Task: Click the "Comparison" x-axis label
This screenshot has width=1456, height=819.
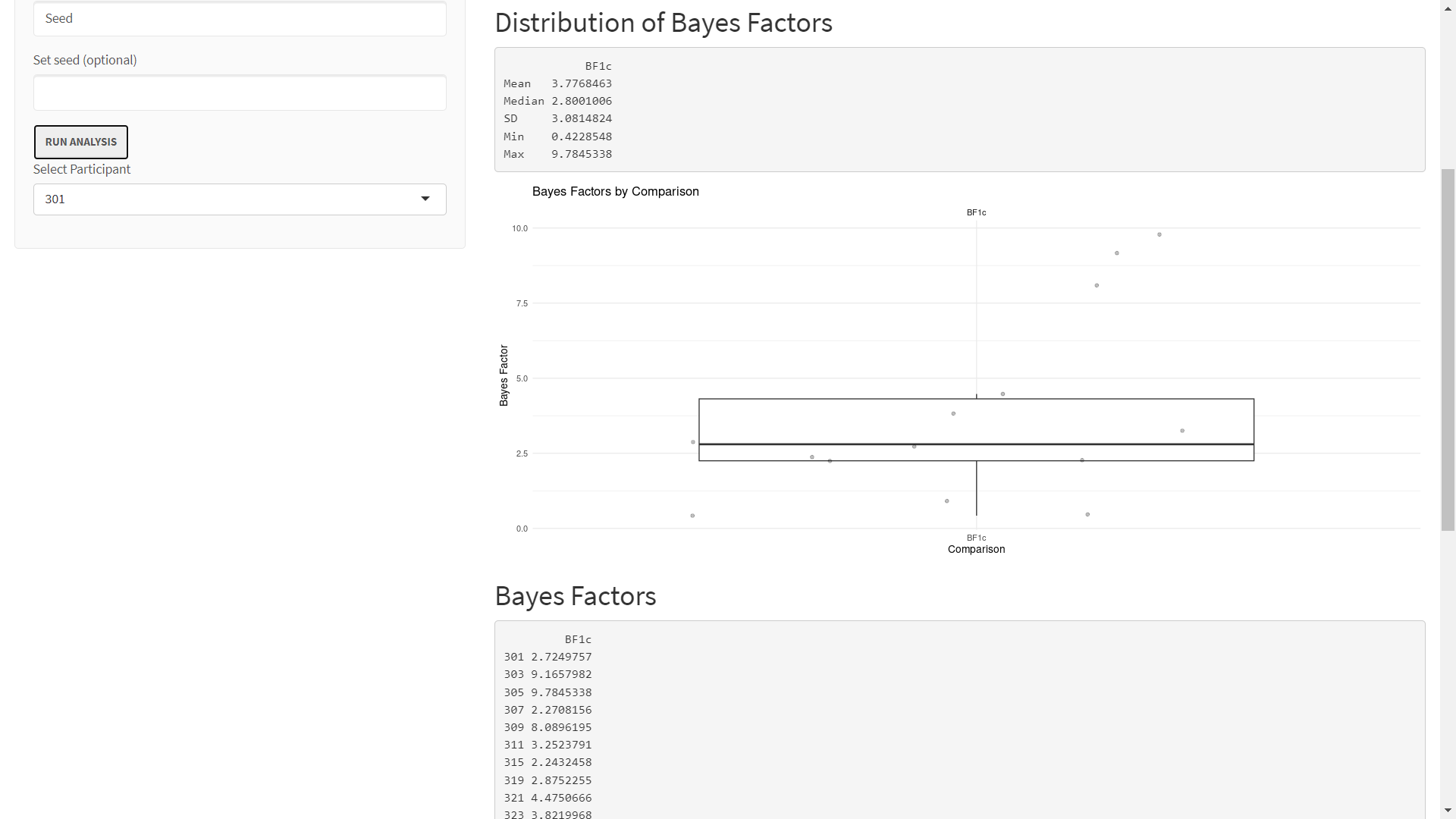Action: (976, 550)
